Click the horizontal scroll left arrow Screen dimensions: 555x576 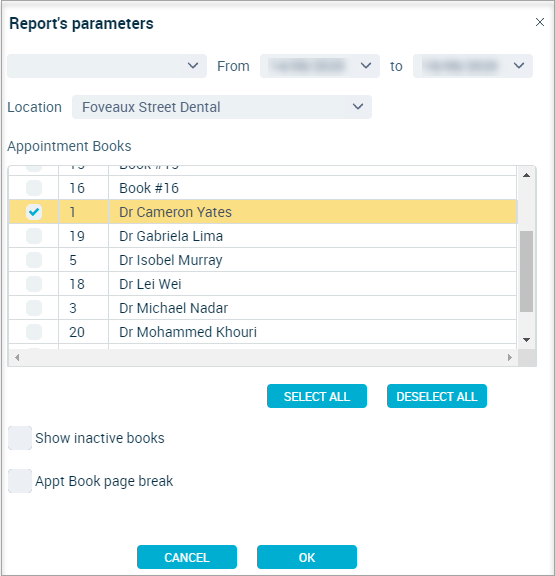pos(17,357)
